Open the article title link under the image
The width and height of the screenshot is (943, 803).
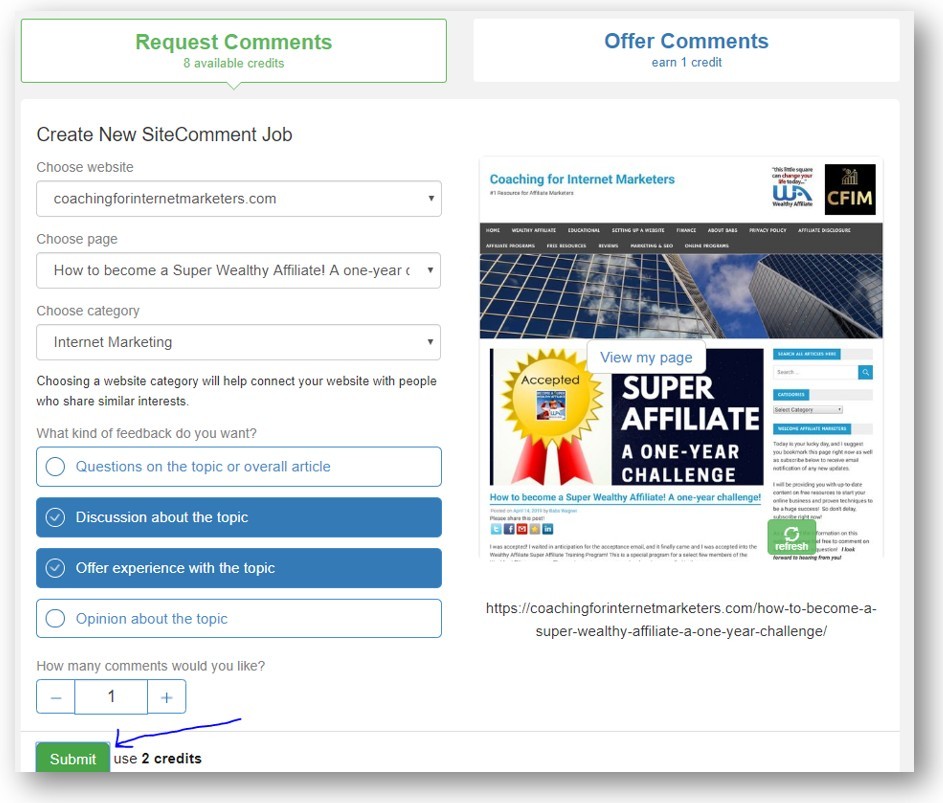click(x=625, y=497)
